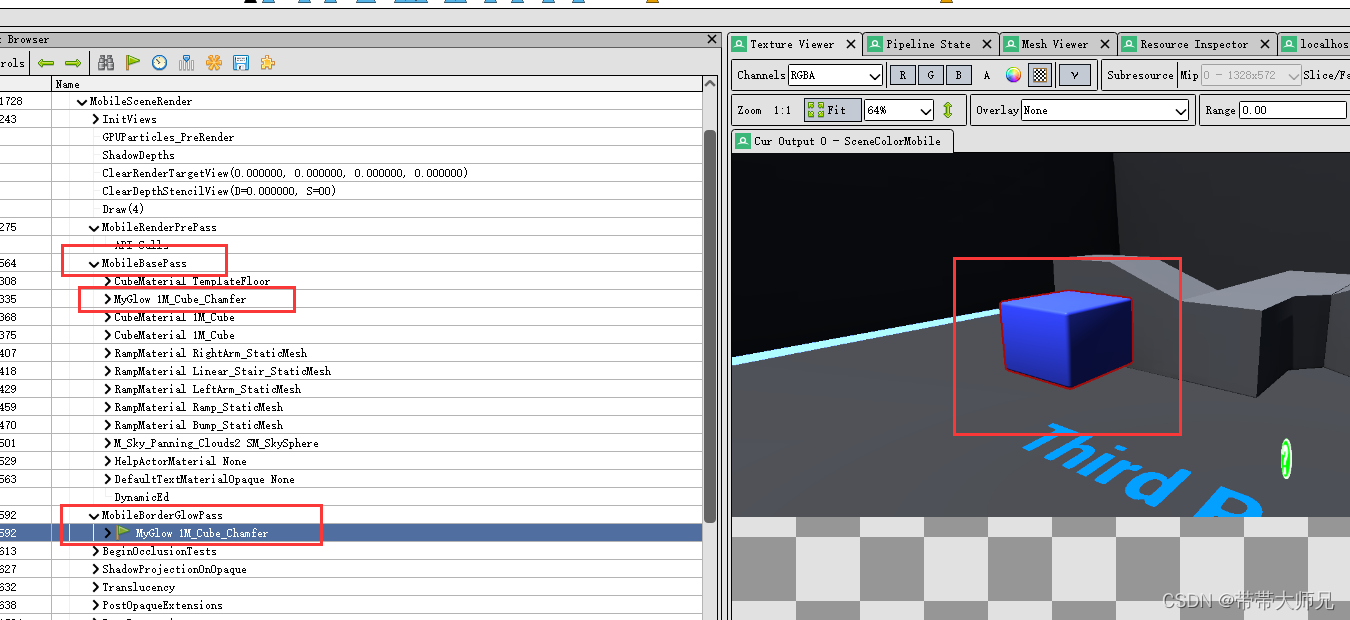Click the flag icon on selected MyGlow row

click(x=124, y=533)
